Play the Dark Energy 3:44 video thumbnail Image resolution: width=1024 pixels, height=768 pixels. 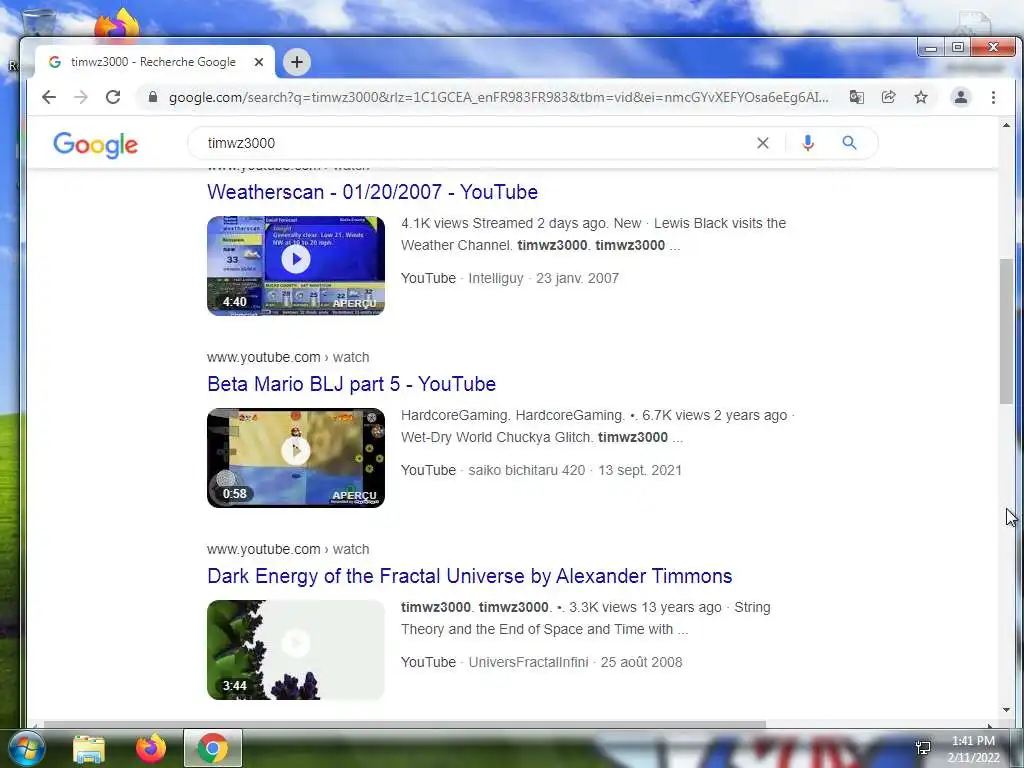pos(296,650)
